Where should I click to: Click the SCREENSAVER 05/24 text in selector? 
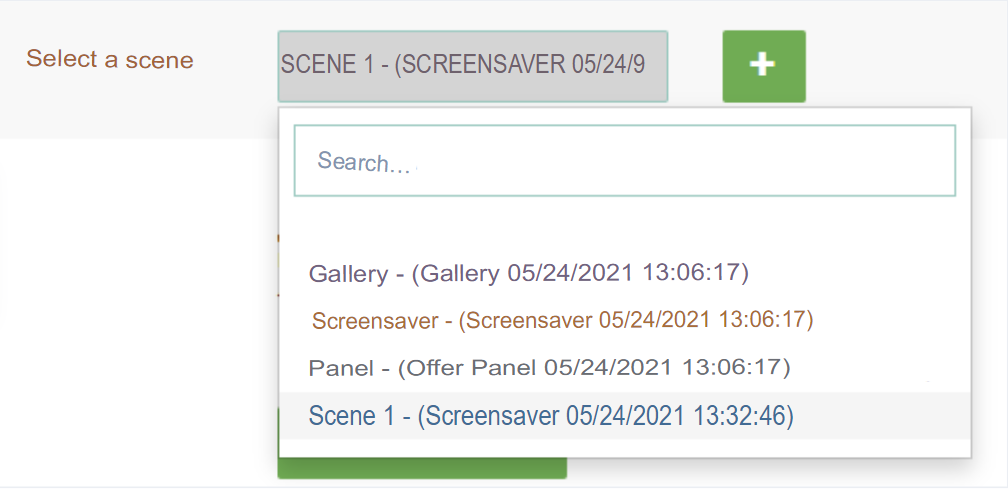[519, 65]
